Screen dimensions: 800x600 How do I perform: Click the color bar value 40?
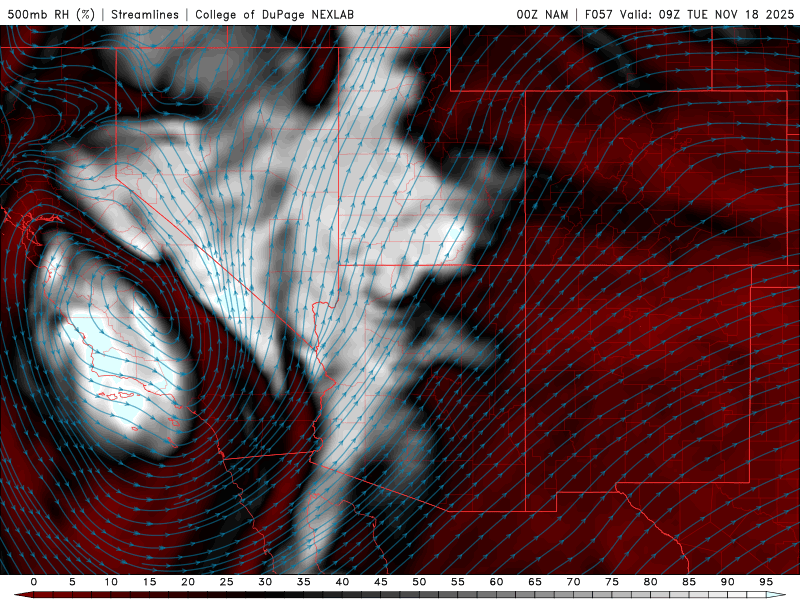pyautogui.click(x=342, y=582)
